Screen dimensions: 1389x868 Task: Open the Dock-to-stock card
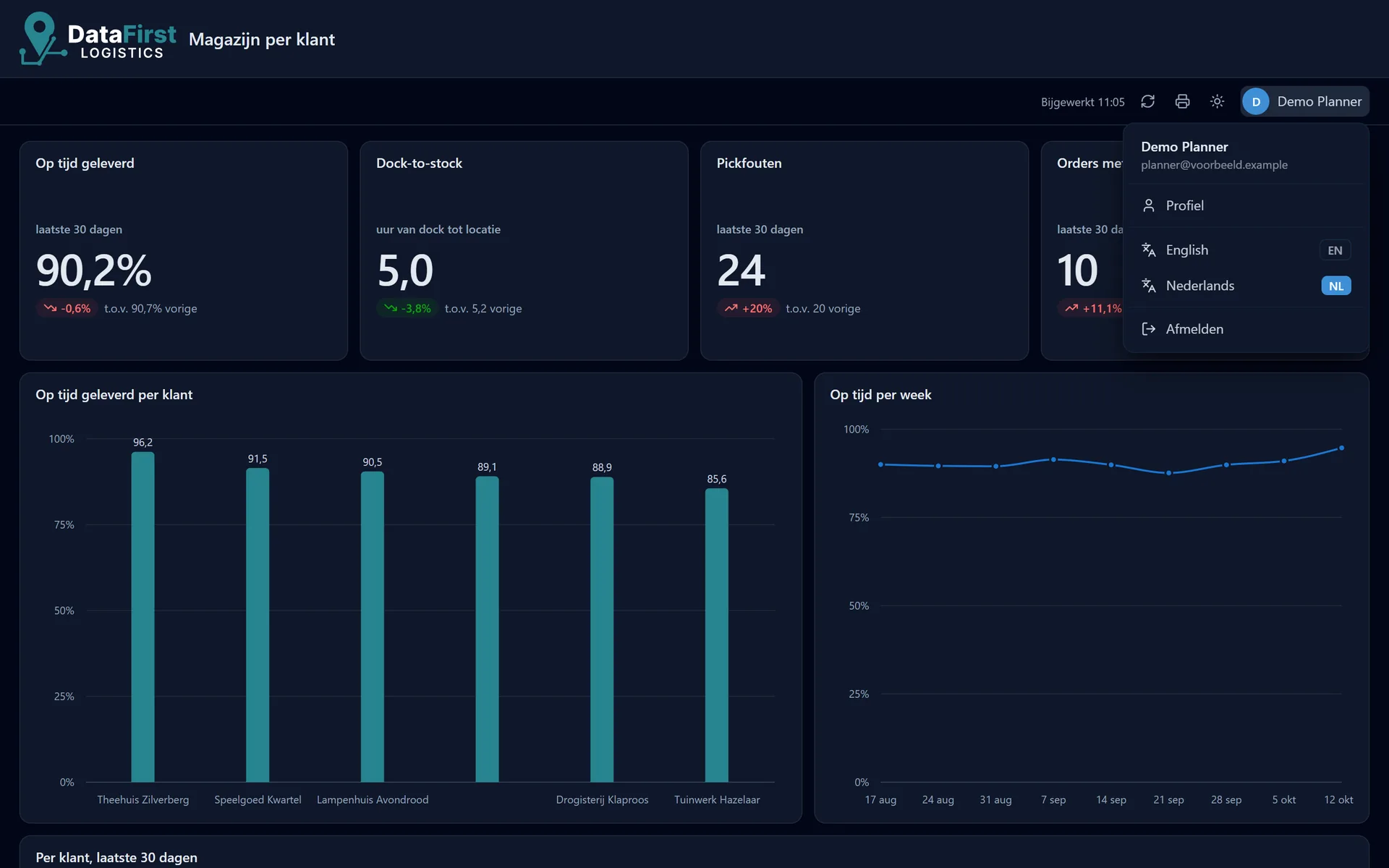click(524, 250)
